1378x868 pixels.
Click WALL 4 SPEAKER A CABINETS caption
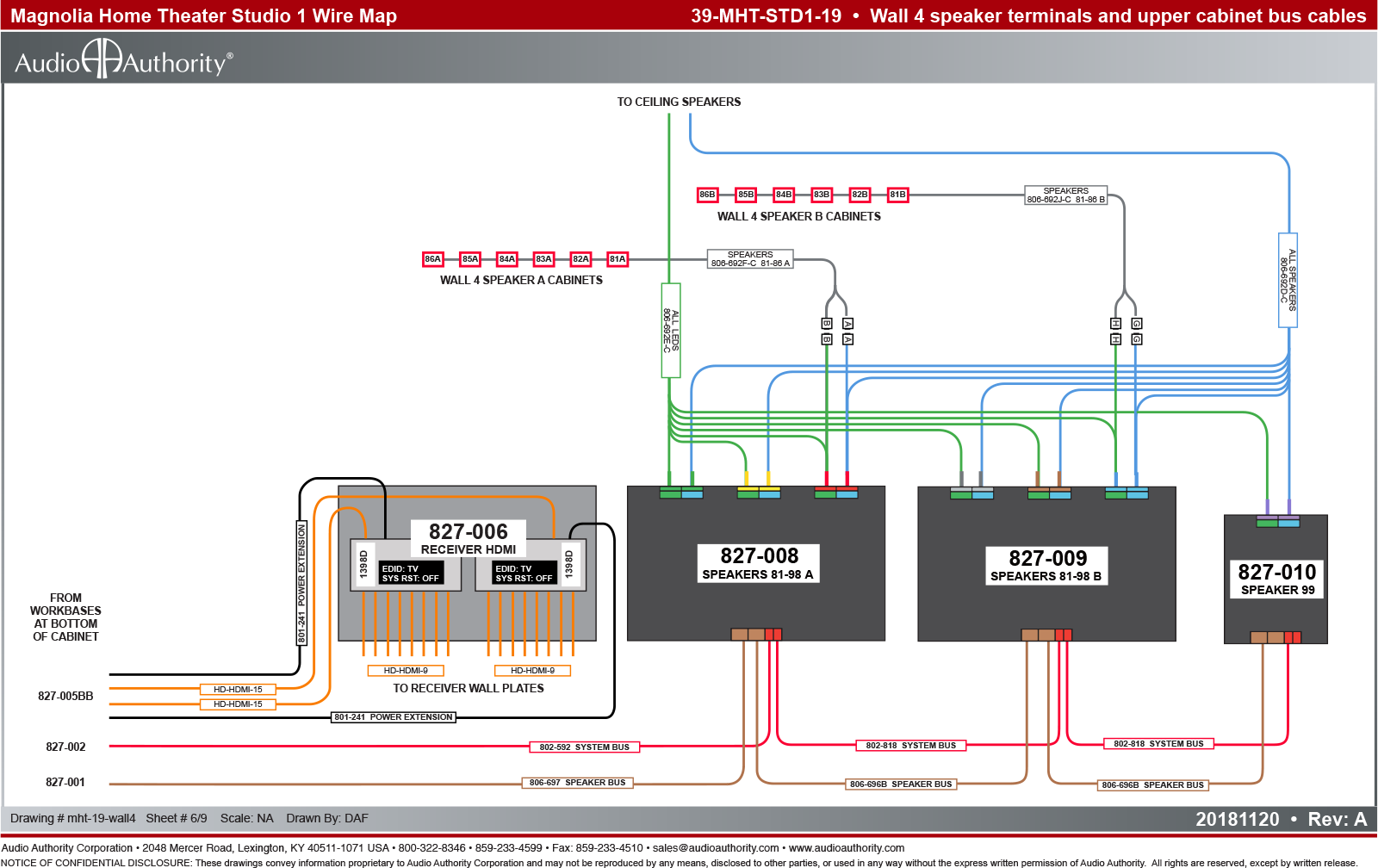coord(521,280)
